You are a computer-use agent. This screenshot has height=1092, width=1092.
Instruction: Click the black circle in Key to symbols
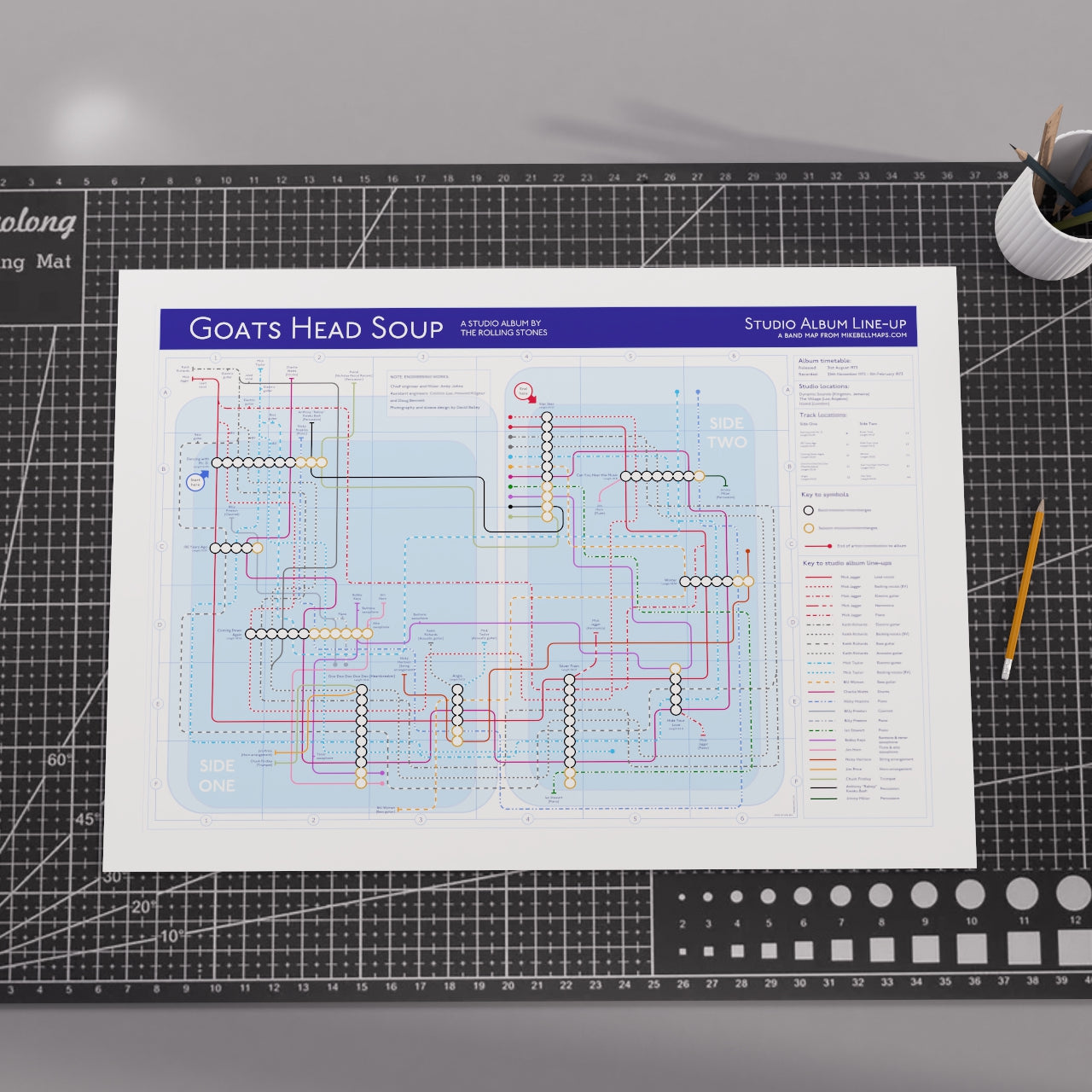coord(808,510)
